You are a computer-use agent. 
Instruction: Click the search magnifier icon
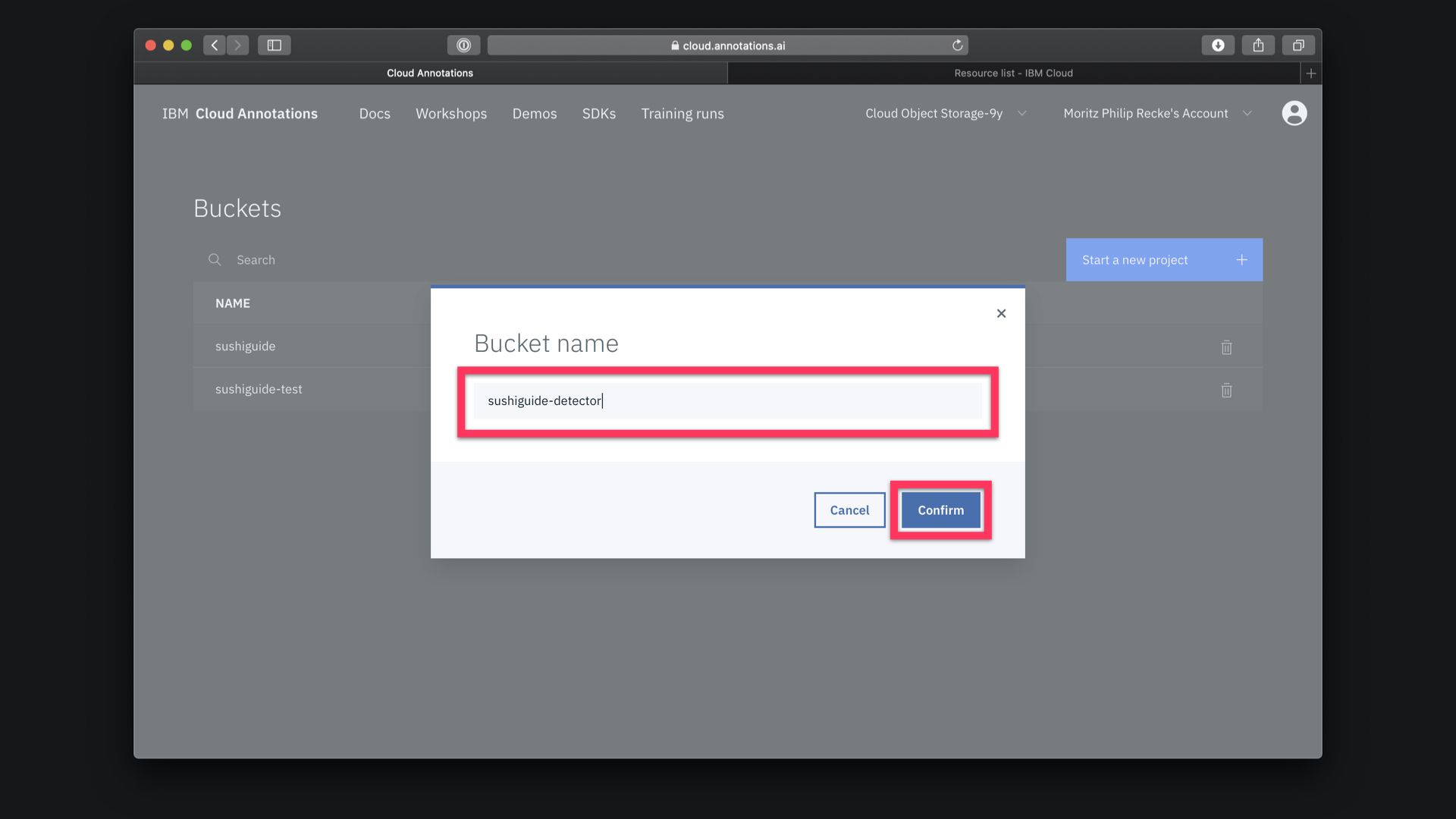(215, 260)
